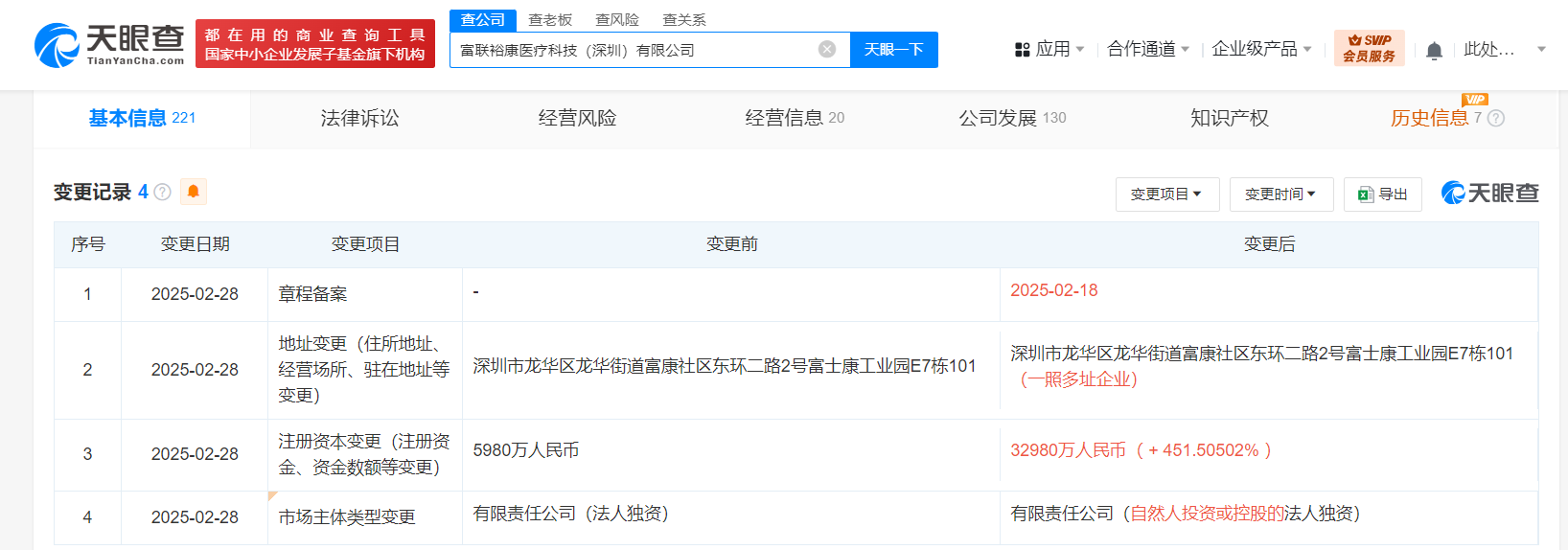Click the 地址变更 item cell in row 2
The image size is (1568, 550).
[x=364, y=369]
